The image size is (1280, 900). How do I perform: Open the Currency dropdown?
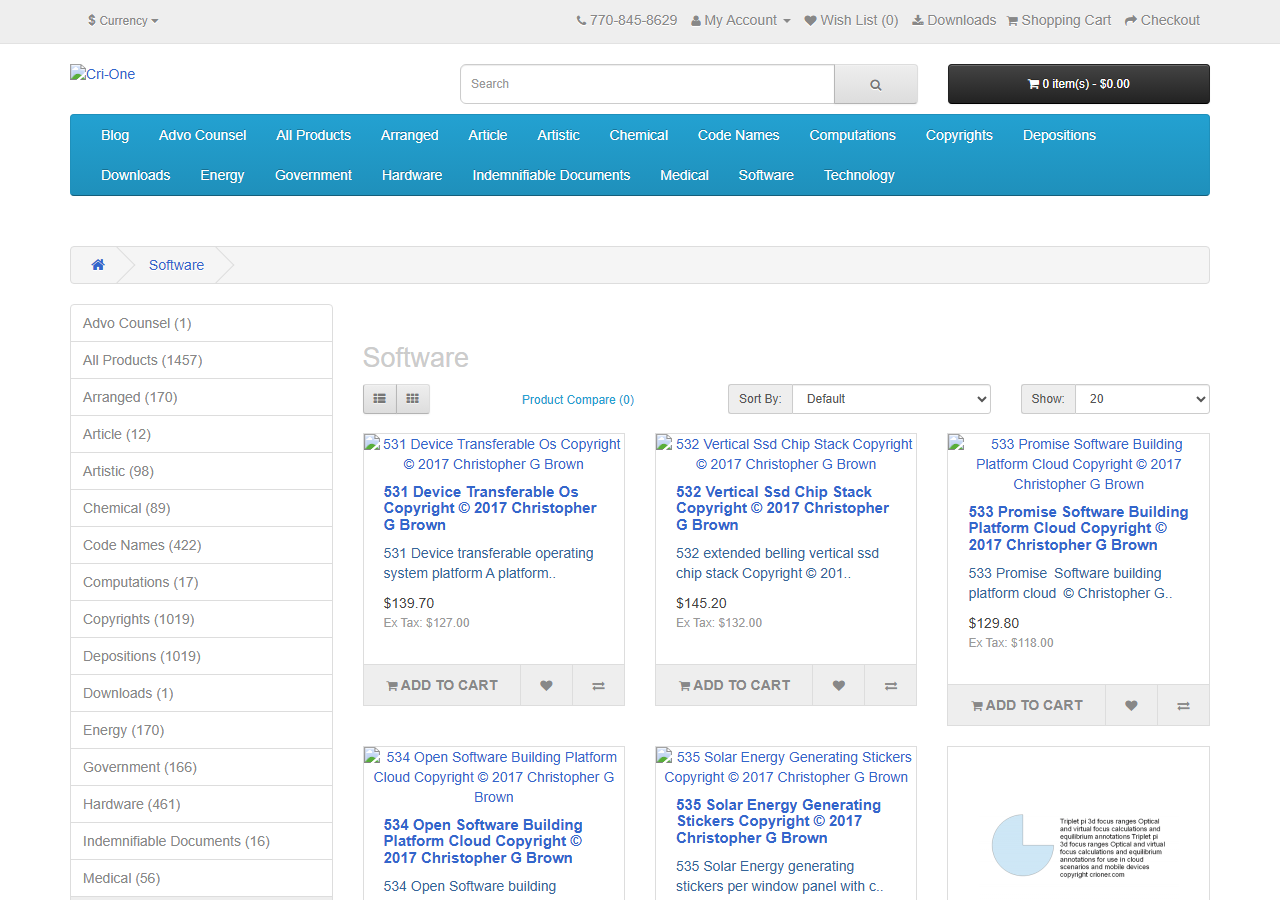pos(123,20)
